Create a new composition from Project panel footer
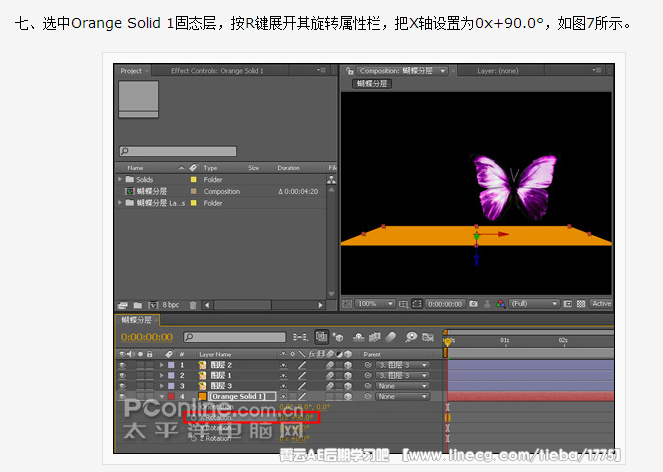663x472 pixels. point(153,305)
